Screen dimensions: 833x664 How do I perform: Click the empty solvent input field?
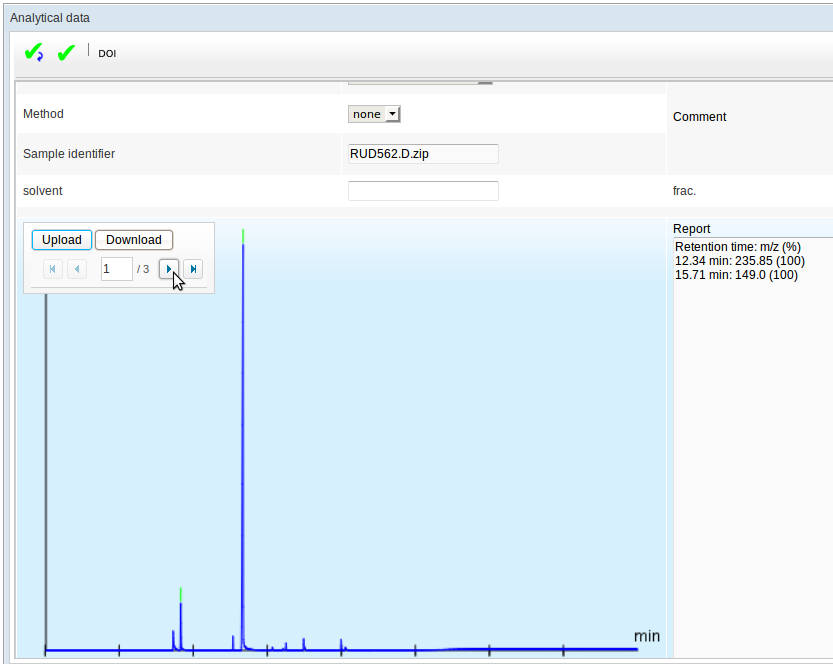[x=423, y=191]
